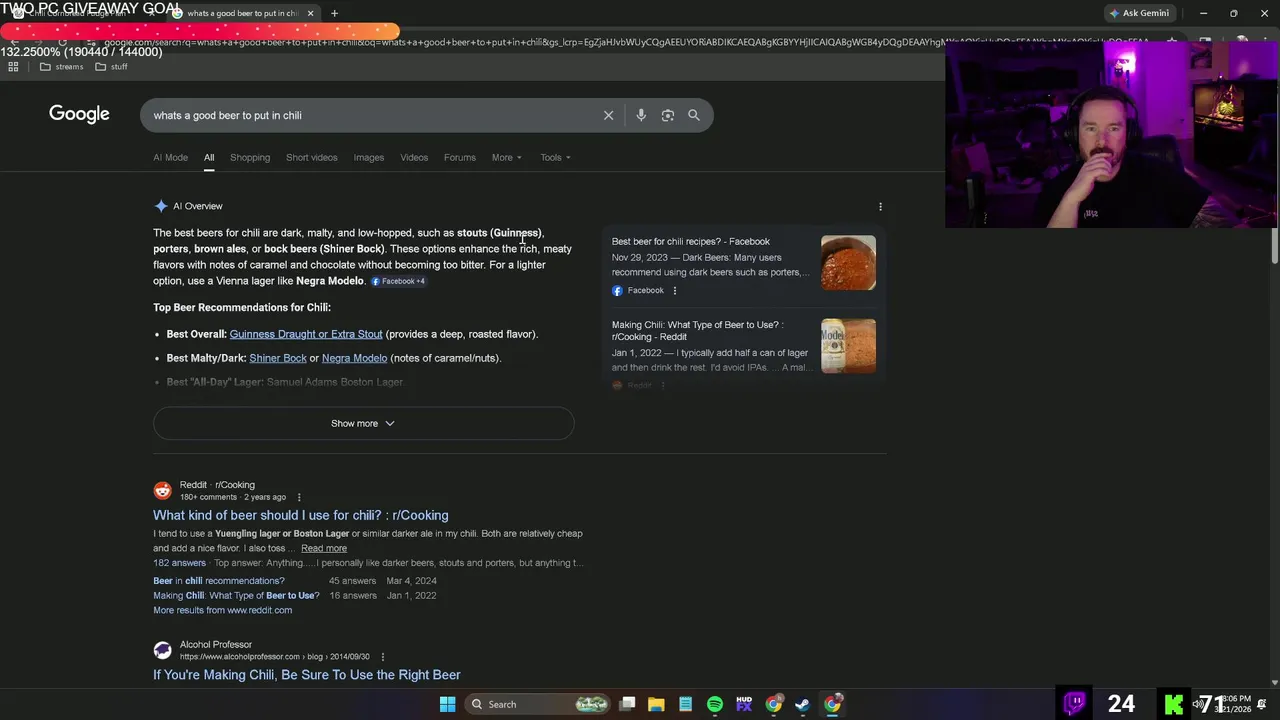Open a new browser tab with plus icon
Viewport: 1280px width, 720px height.
coord(334,13)
